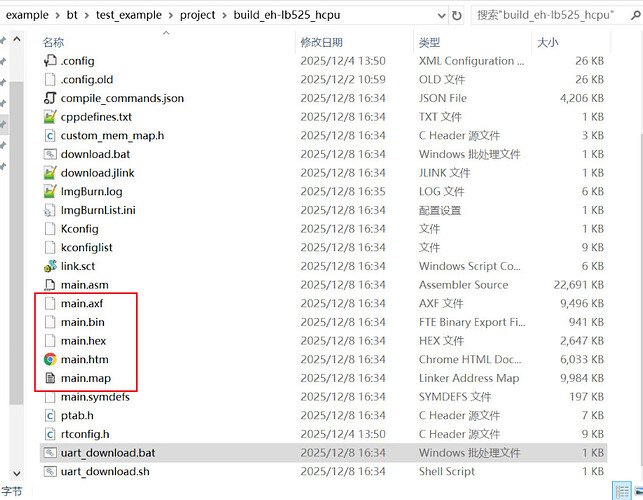
Task: Navigate to test_example in the breadcrumb path
Action: click(x=137, y=16)
